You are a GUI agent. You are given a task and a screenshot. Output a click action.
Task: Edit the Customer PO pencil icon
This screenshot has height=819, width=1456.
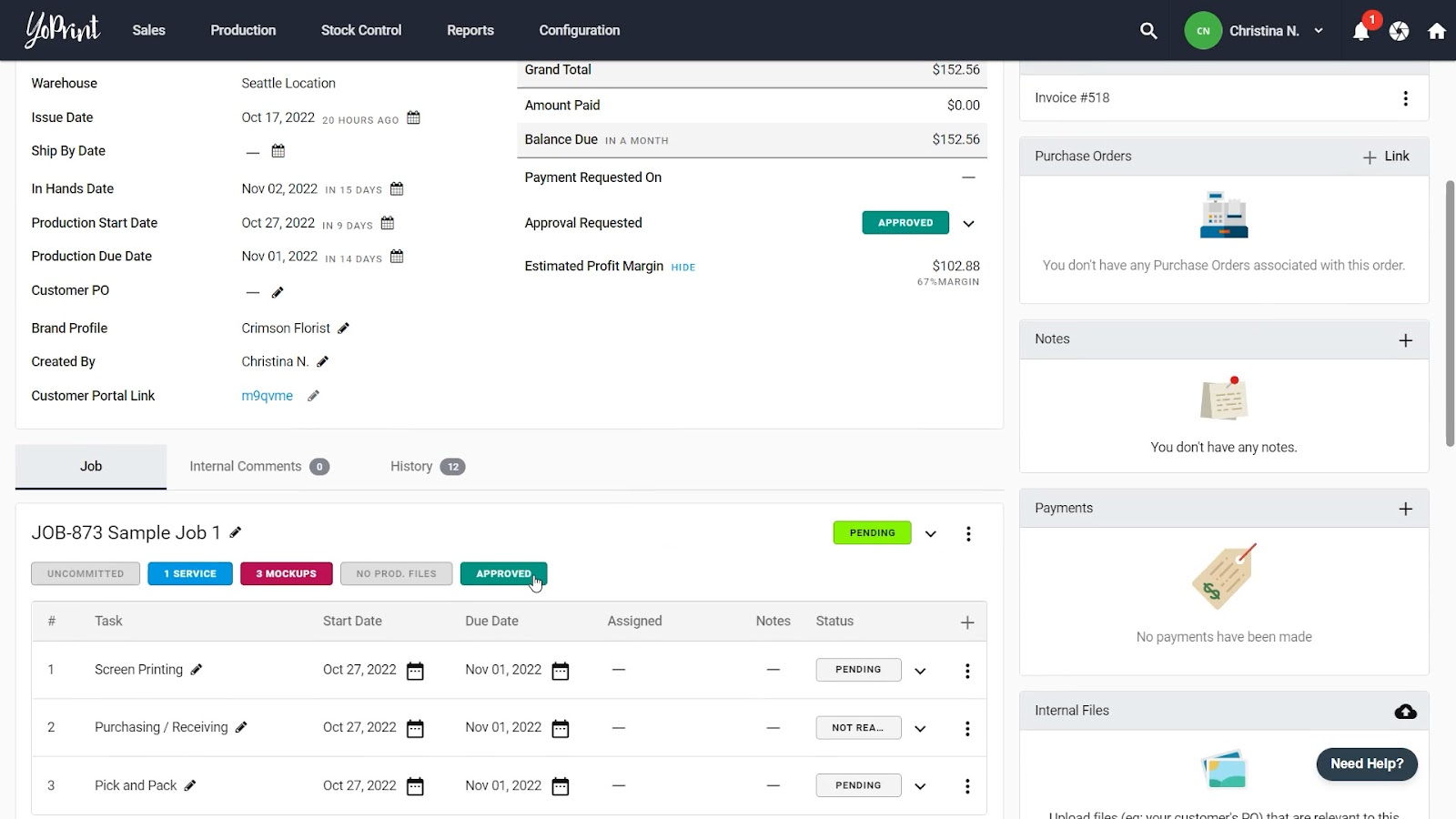point(278,292)
